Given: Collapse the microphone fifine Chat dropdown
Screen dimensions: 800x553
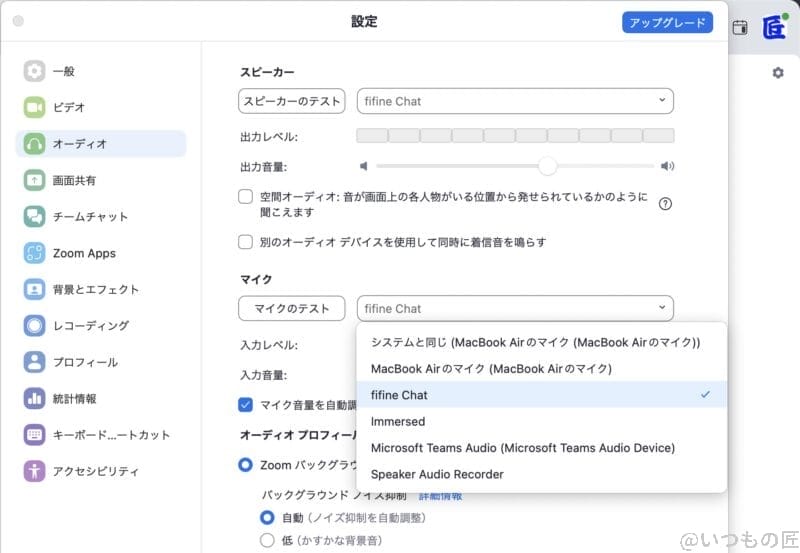Looking at the screenshot, I should (515, 308).
